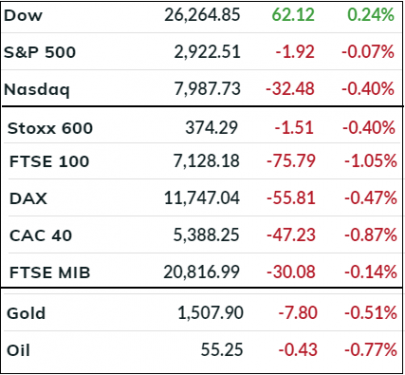Open the DAX index row
405x375 pixels.
[x=28, y=199]
